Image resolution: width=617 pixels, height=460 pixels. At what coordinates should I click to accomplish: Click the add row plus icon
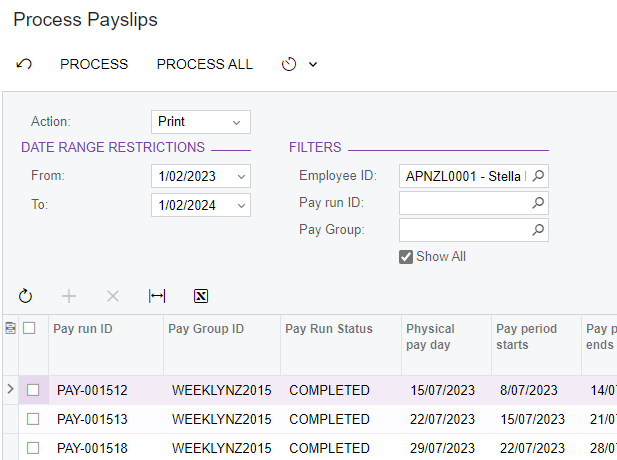(69, 296)
